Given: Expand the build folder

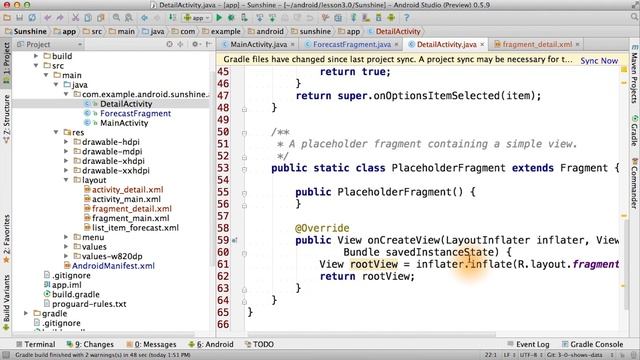Looking at the screenshot, I should (36, 56).
